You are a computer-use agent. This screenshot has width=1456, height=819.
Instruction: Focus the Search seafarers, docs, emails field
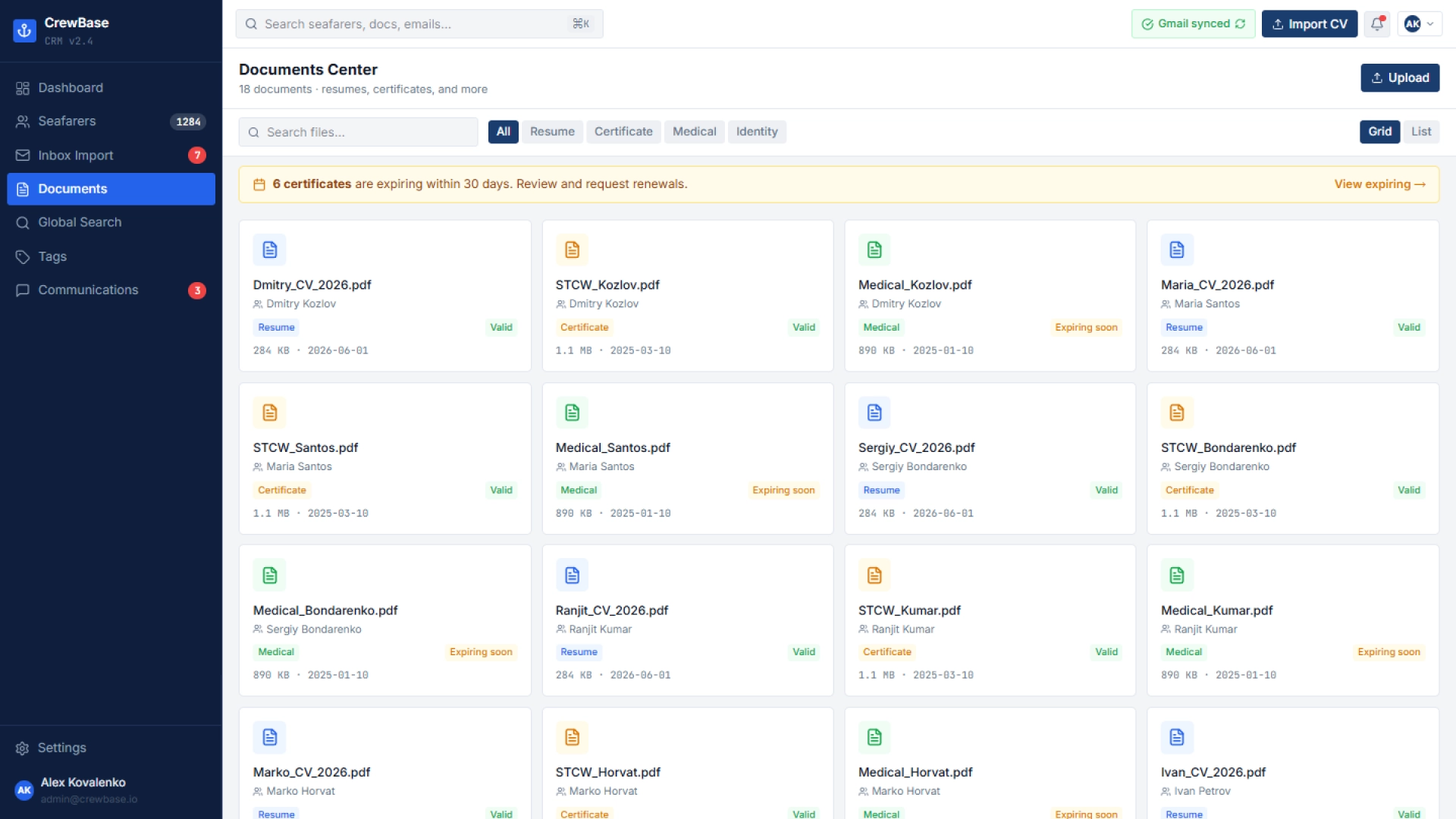pos(419,24)
